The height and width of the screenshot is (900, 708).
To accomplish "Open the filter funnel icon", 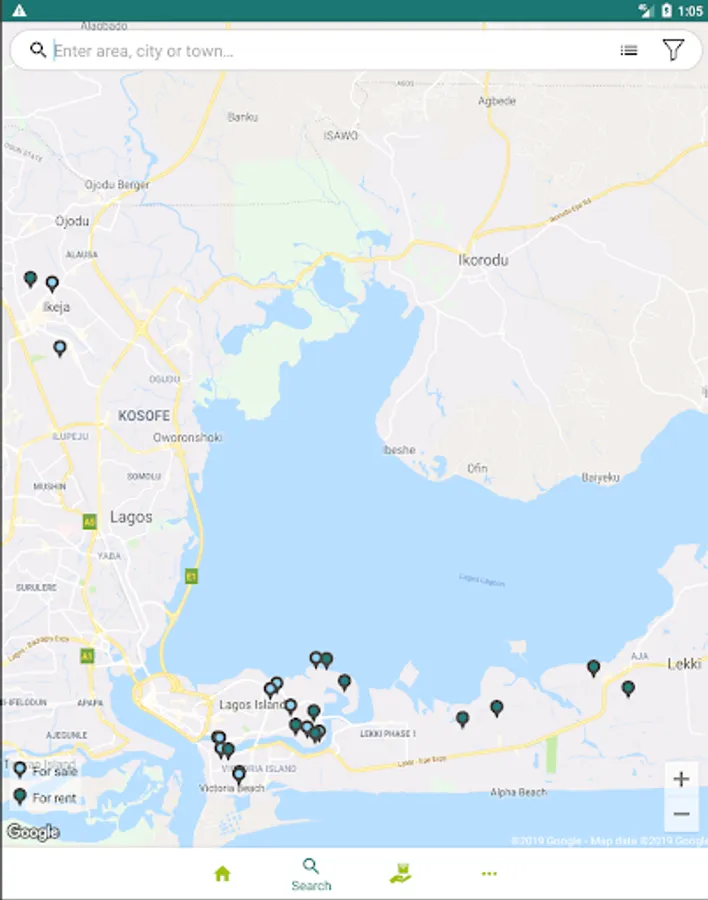I will click(673, 50).
